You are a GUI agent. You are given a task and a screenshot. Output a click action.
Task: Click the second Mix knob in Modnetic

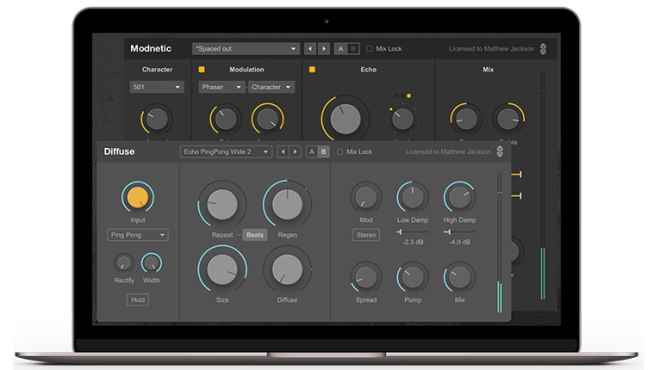508,119
